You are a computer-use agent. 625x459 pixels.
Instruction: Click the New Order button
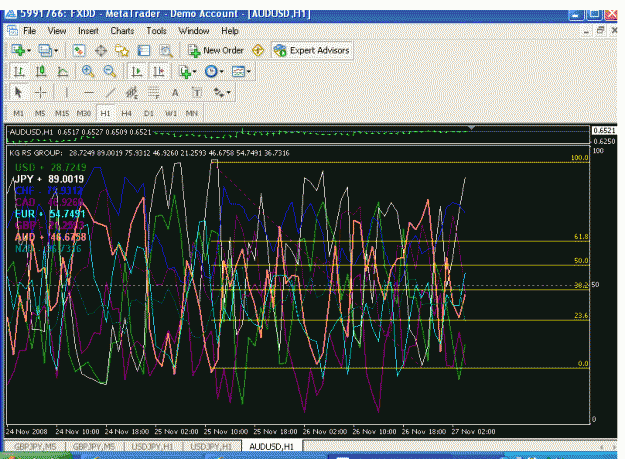tap(216, 51)
